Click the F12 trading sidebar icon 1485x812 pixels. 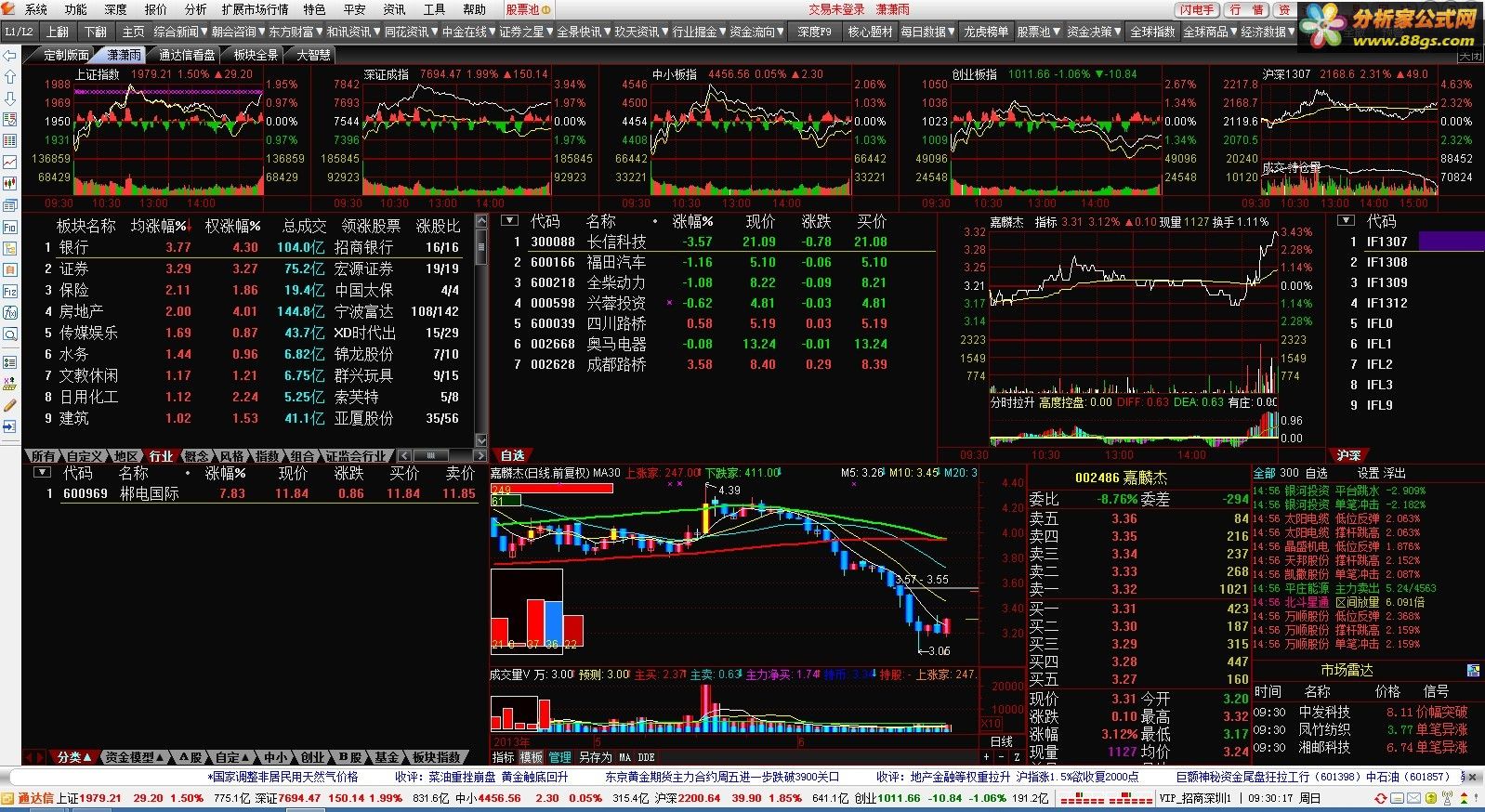click(10, 291)
